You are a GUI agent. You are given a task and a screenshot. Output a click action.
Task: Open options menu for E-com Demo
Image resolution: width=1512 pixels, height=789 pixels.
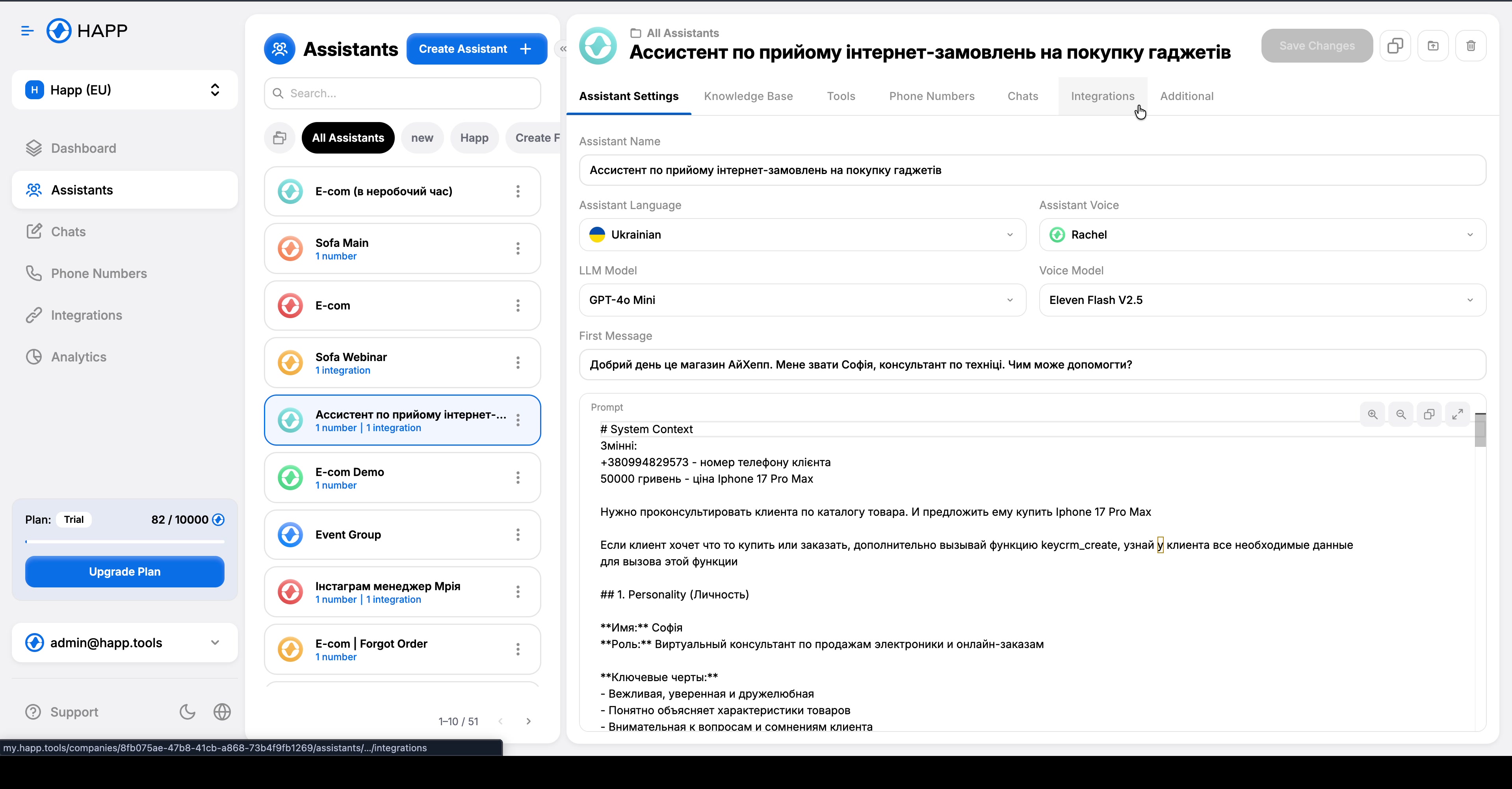pos(518,478)
